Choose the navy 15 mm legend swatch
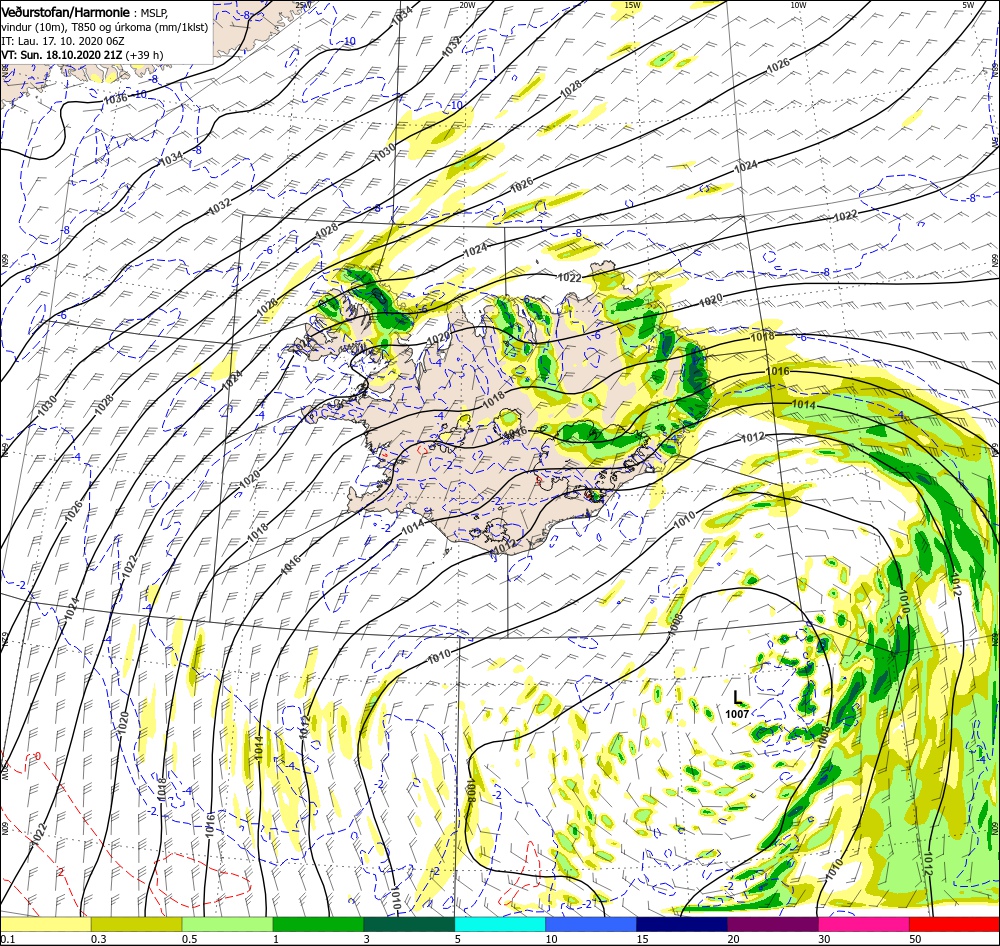The image size is (1000, 946). pyautogui.click(x=682, y=924)
